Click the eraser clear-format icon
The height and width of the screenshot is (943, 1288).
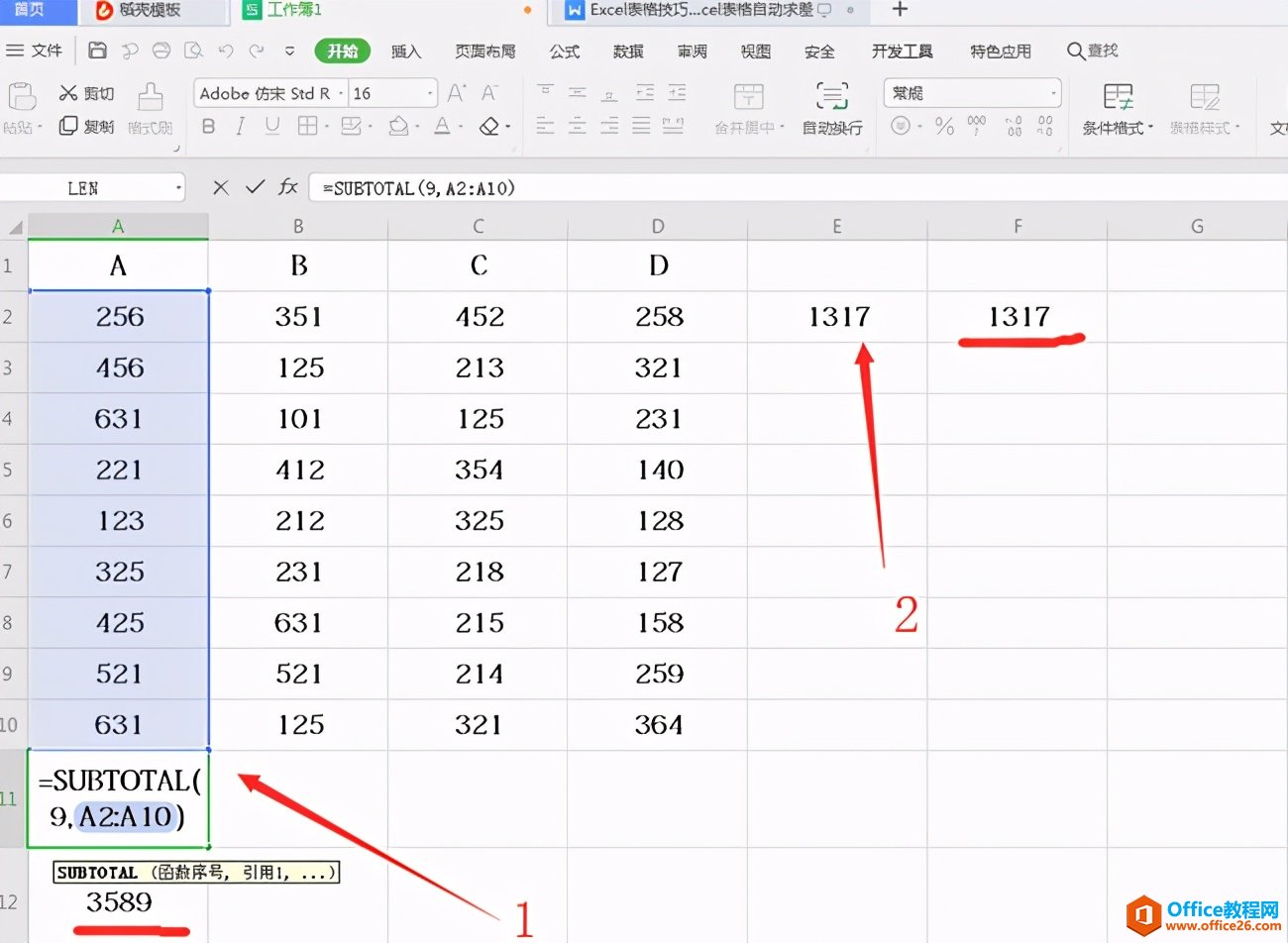tap(488, 126)
